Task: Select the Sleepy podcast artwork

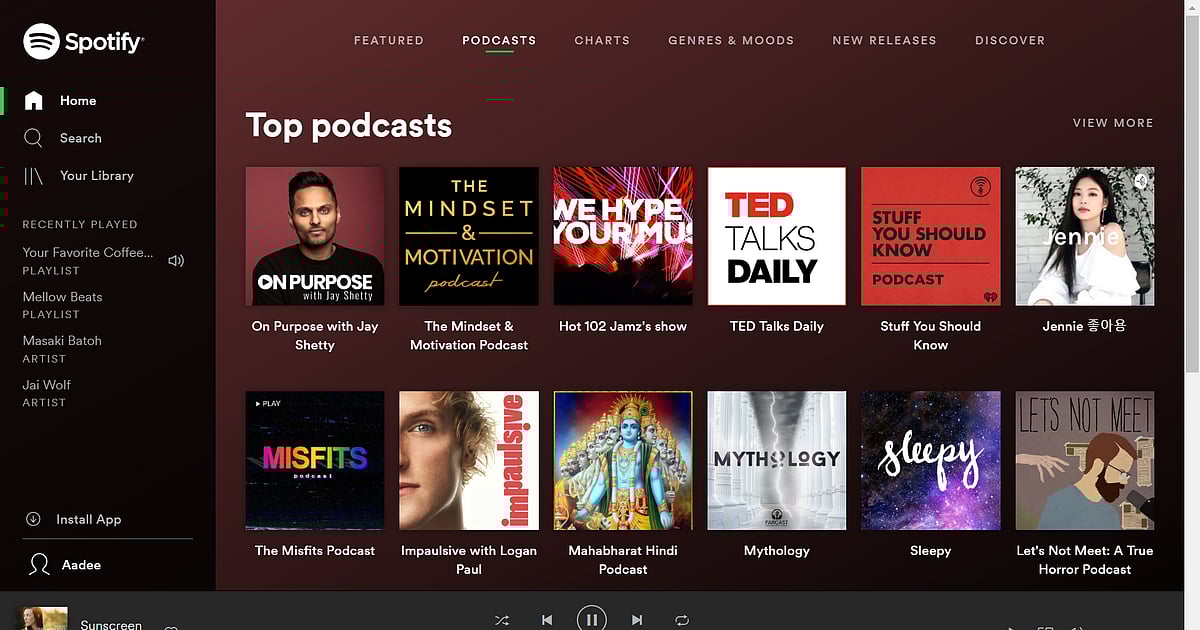Action: (x=931, y=460)
